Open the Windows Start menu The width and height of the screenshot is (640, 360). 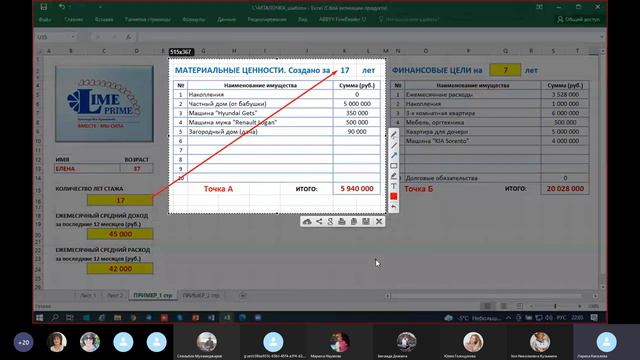tap(40, 317)
